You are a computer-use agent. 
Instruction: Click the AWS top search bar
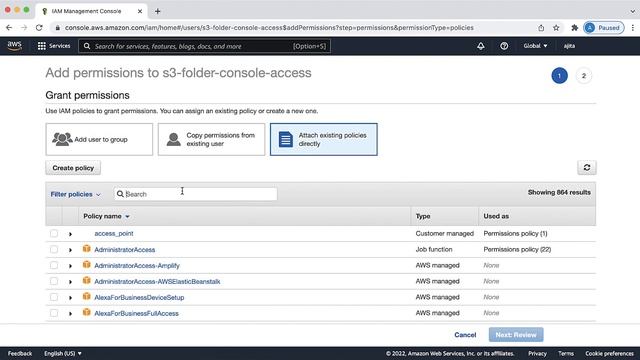coord(204,46)
